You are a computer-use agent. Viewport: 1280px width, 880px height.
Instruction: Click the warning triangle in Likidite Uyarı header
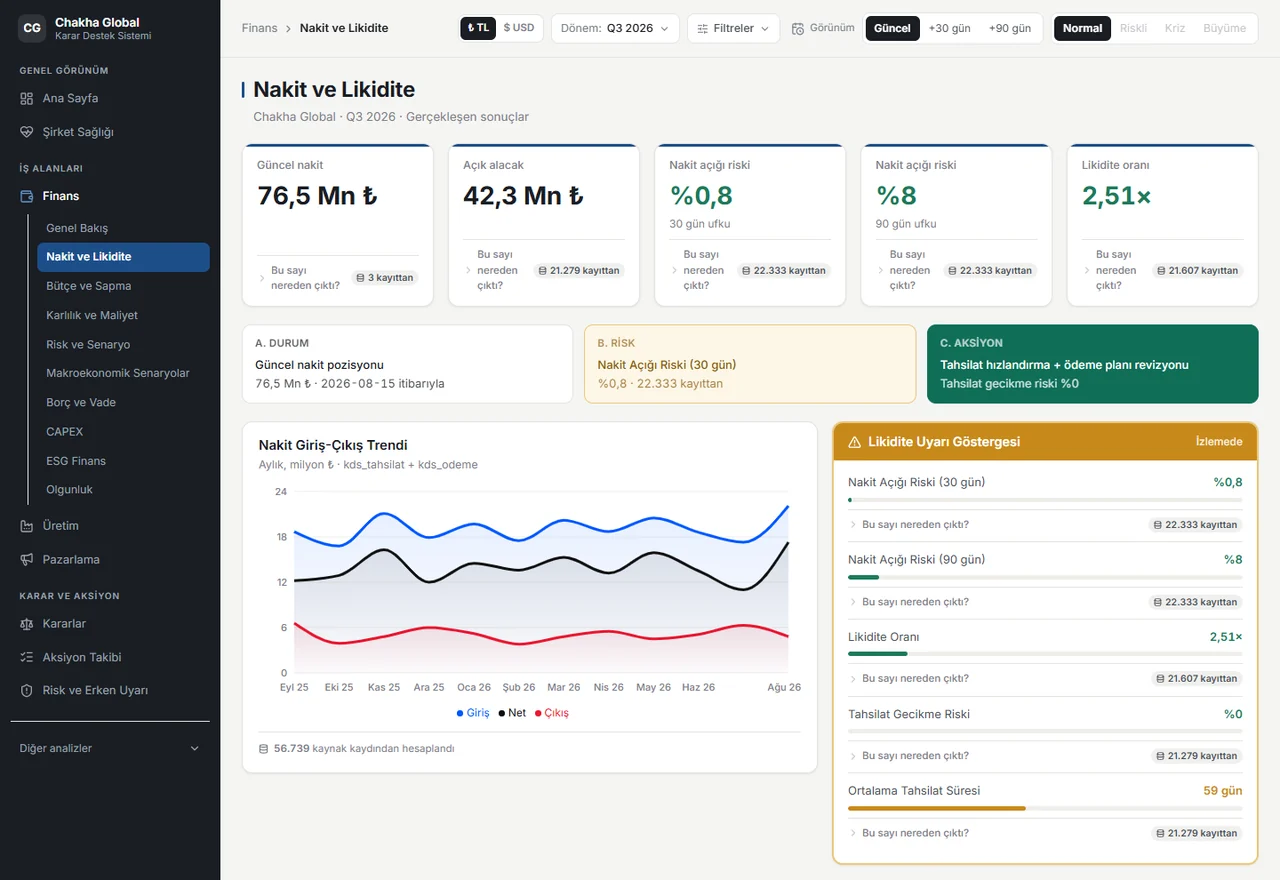(854, 442)
